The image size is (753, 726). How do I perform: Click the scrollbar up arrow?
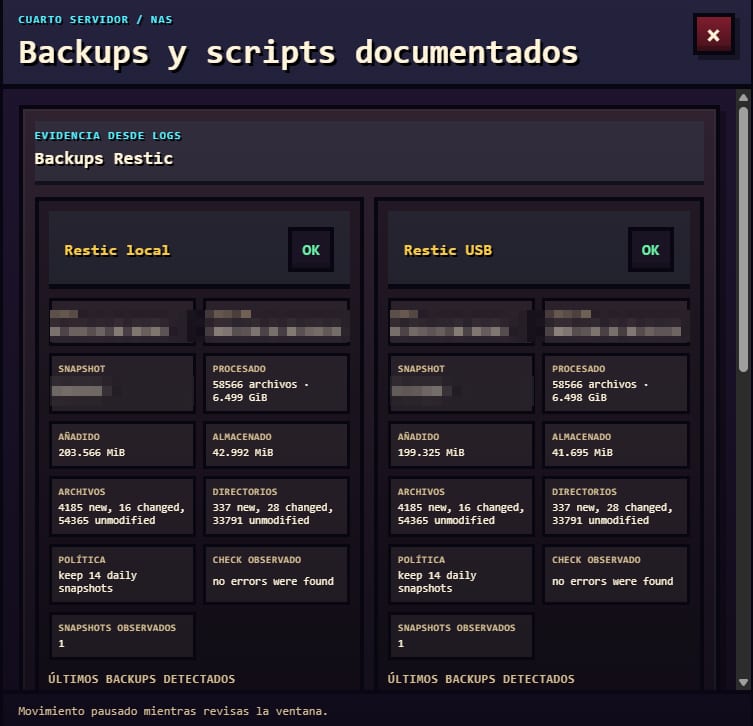pyautogui.click(x=743, y=97)
